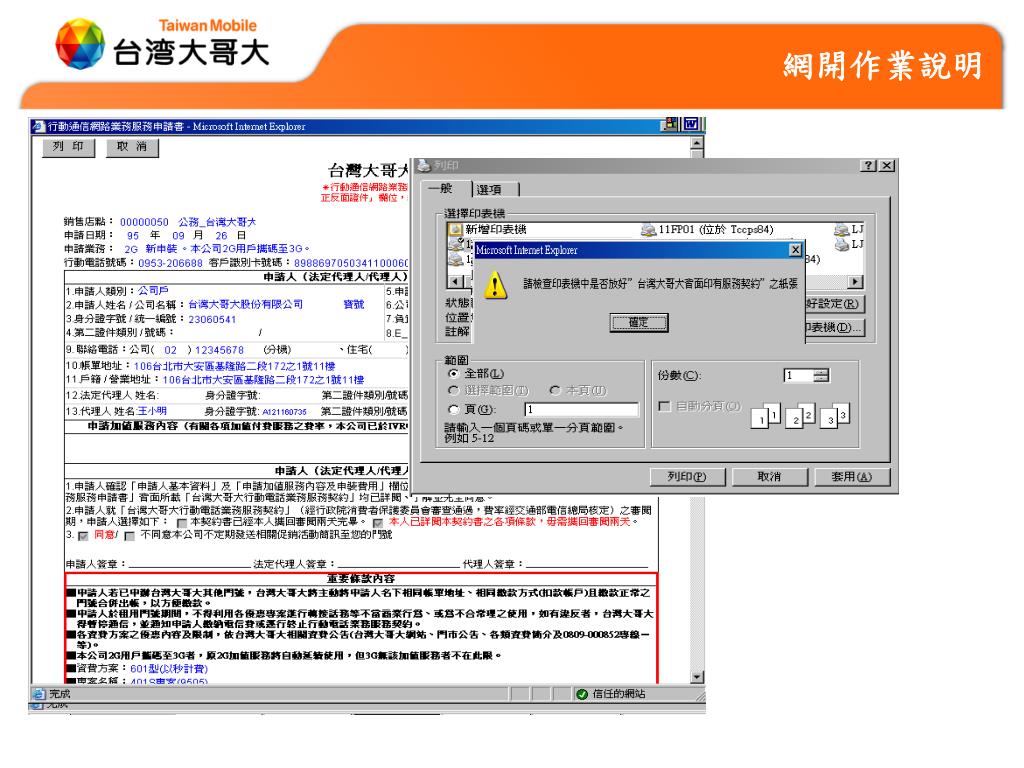
Task: Select the 新增印表機 add-printer icon
Action: (x=455, y=229)
